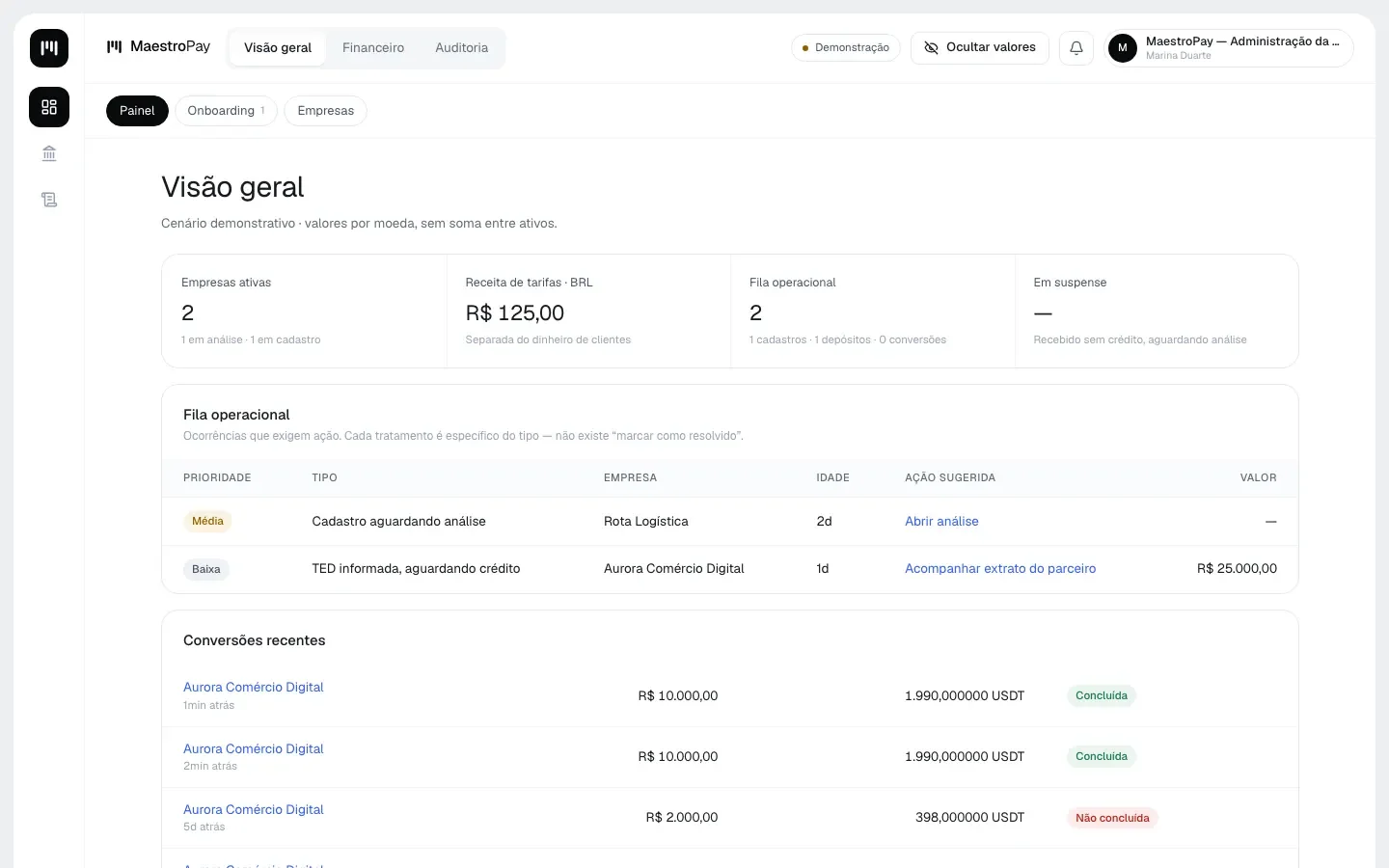Screen dimensions: 1389x868
Task: Open the MaestroPay account switcher
Action: tap(1229, 48)
